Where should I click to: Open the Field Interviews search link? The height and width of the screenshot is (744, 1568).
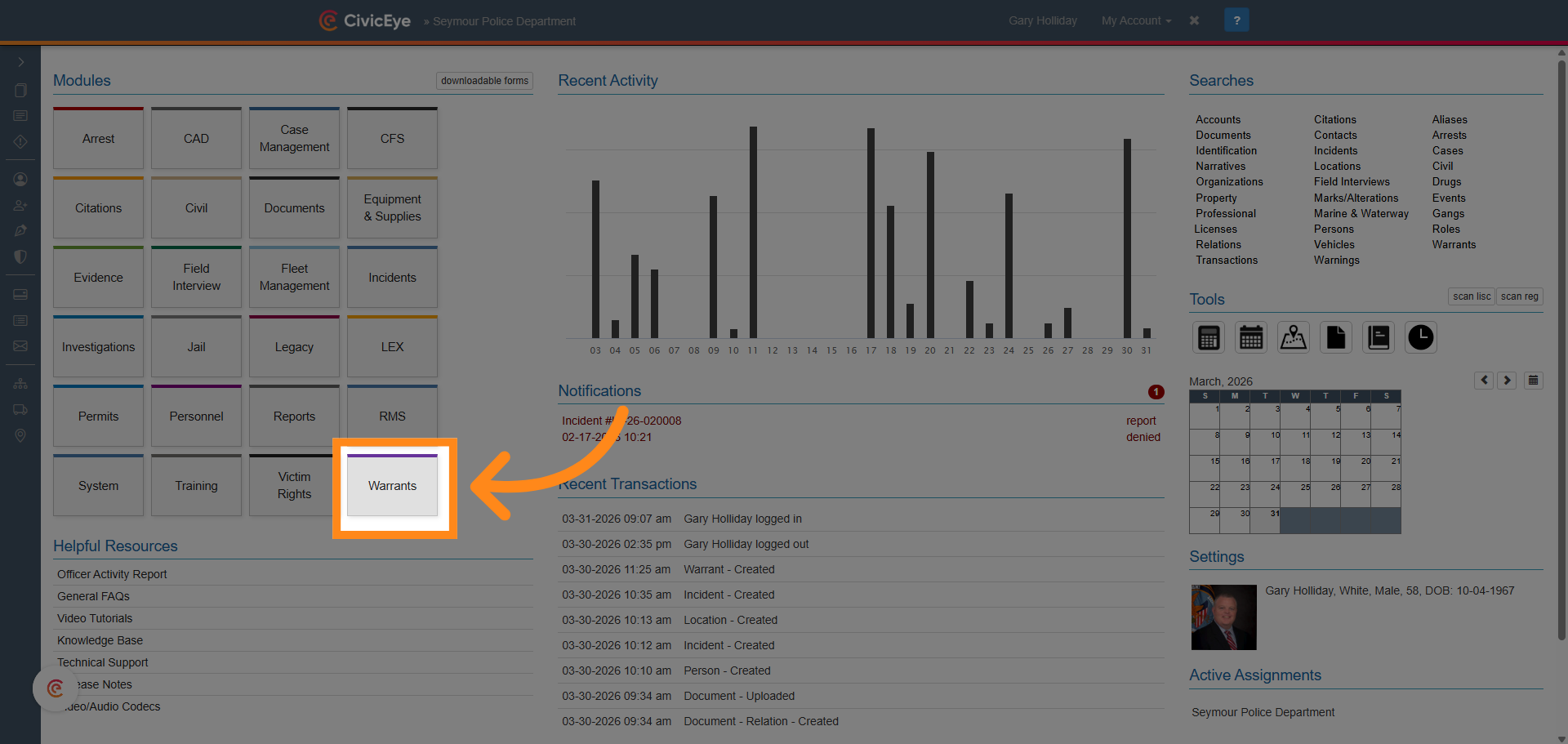coord(1352,181)
